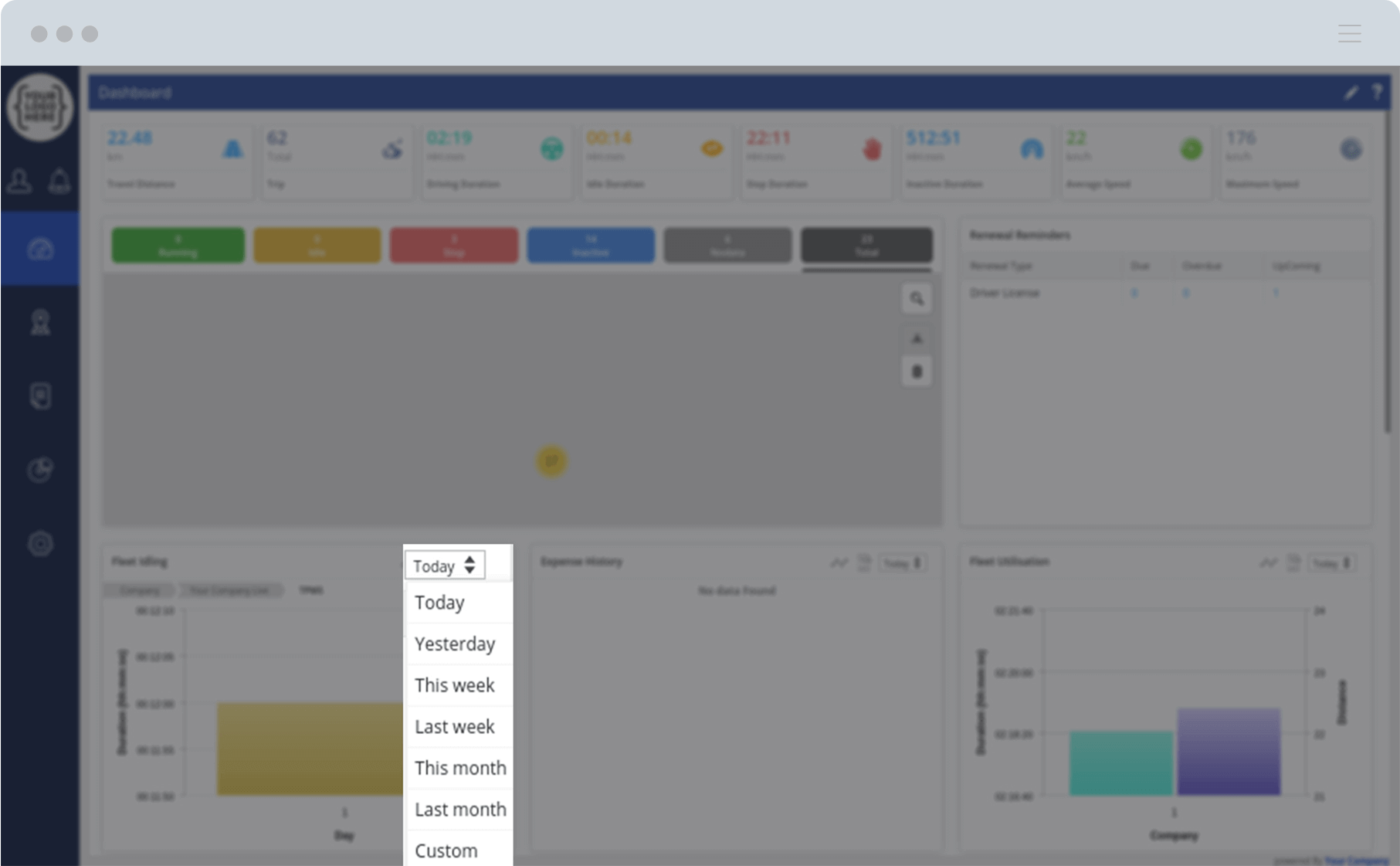1400x866 pixels.
Task: Click the notification bell icon
Action: (x=59, y=182)
